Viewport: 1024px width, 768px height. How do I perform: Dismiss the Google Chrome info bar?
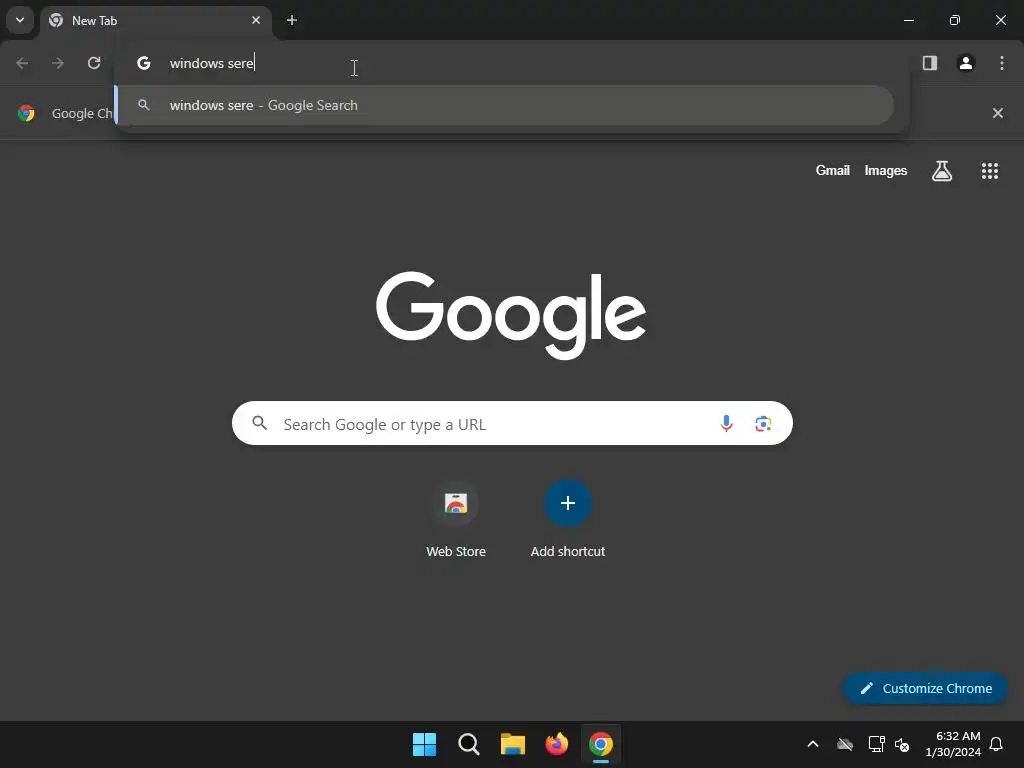pyautogui.click(x=997, y=113)
